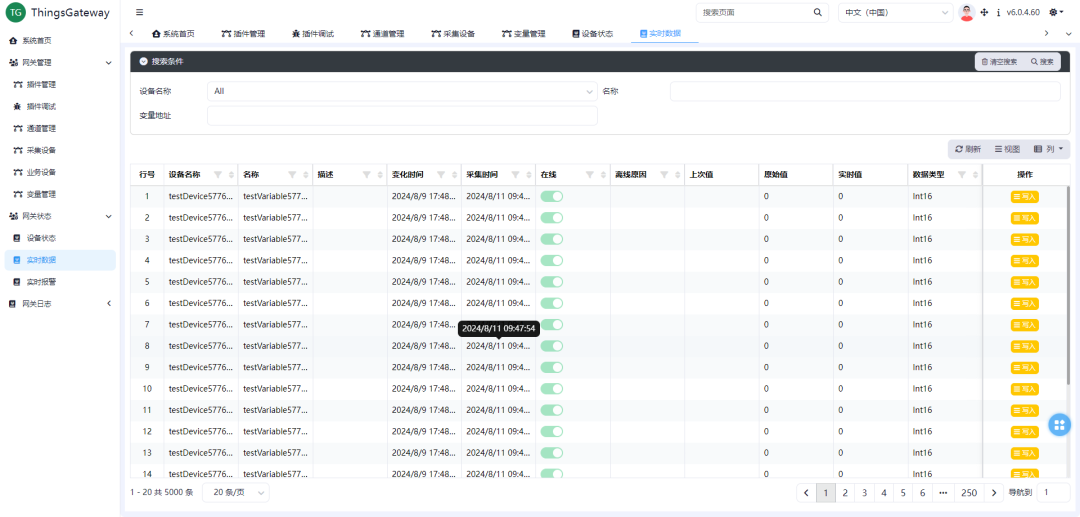Filter the 设备名称 column using its funnel icon
This screenshot has height=517, width=1080.
point(218,175)
